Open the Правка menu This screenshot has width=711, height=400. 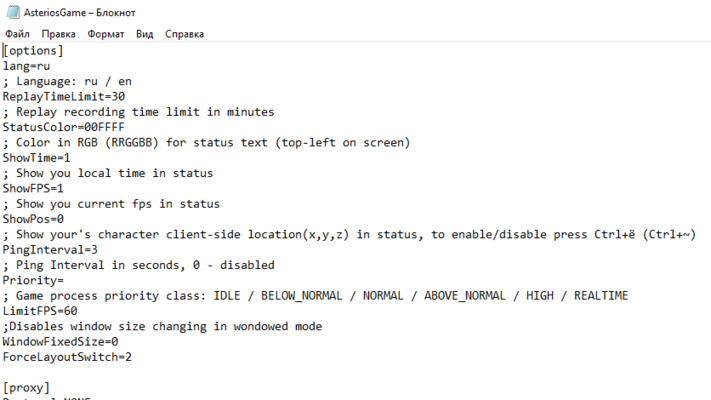pos(58,33)
